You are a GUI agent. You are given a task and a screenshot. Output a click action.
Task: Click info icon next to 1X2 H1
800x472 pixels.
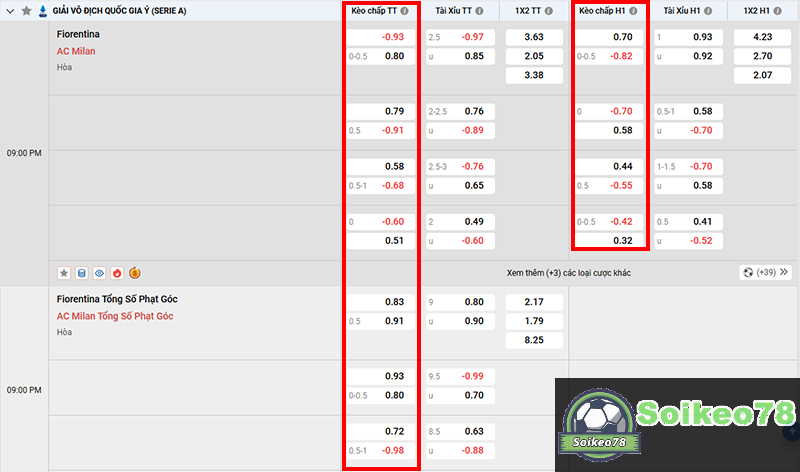pyautogui.click(x=777, y=11)
